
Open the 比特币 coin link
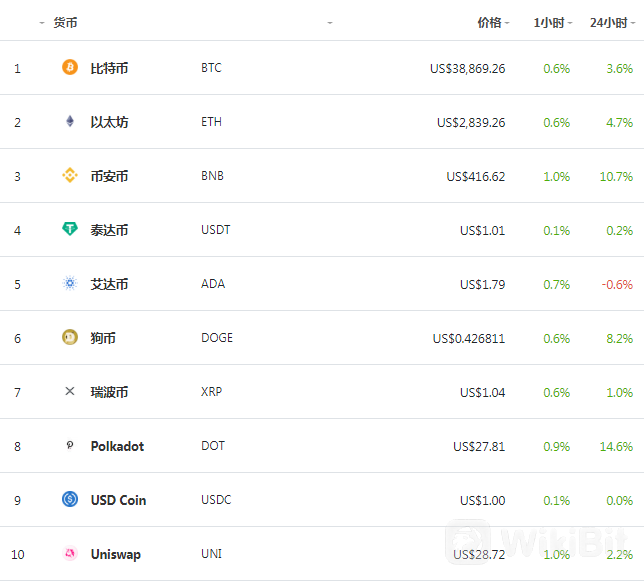109,68
